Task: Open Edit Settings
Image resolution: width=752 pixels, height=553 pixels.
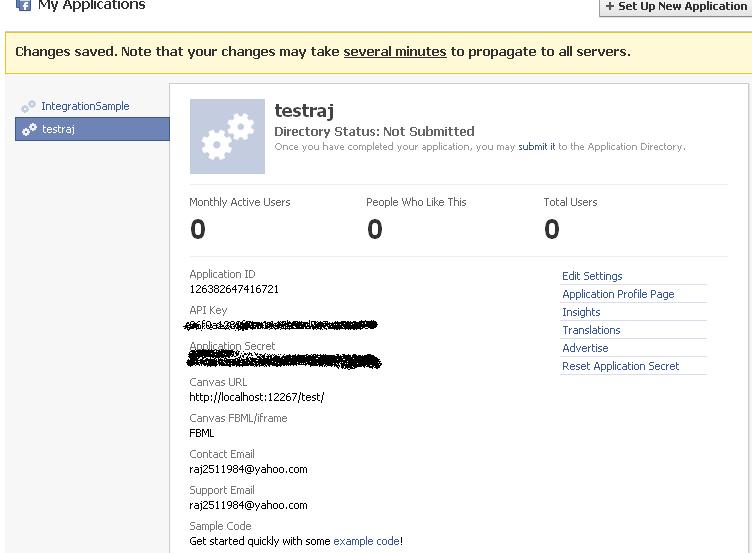Action: coord(592,276)
